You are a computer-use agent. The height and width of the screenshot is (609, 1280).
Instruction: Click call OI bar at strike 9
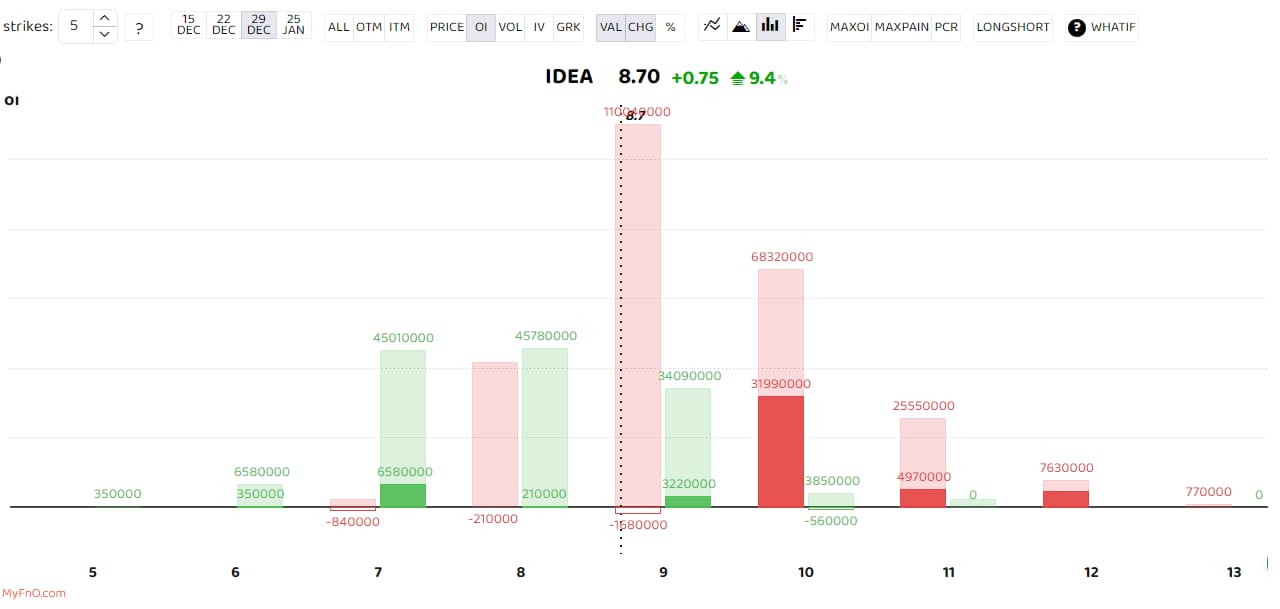pos(638,315)
